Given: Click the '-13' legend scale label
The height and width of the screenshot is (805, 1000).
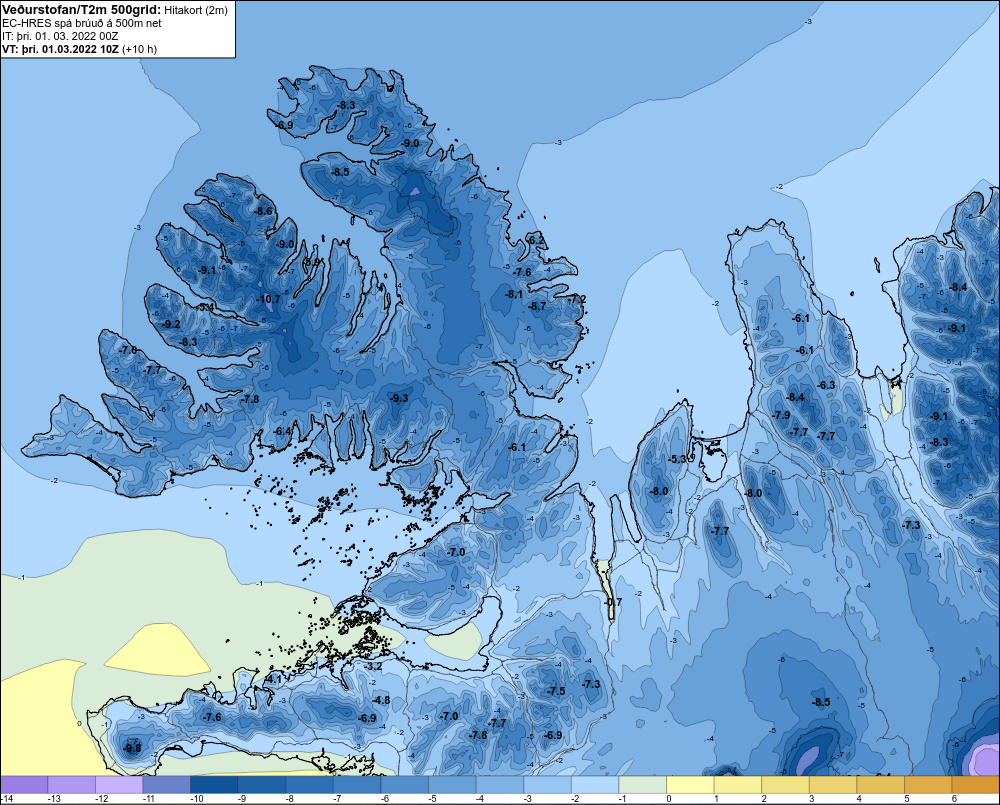Looking at the screenshot, I should (x=55, y=799).
